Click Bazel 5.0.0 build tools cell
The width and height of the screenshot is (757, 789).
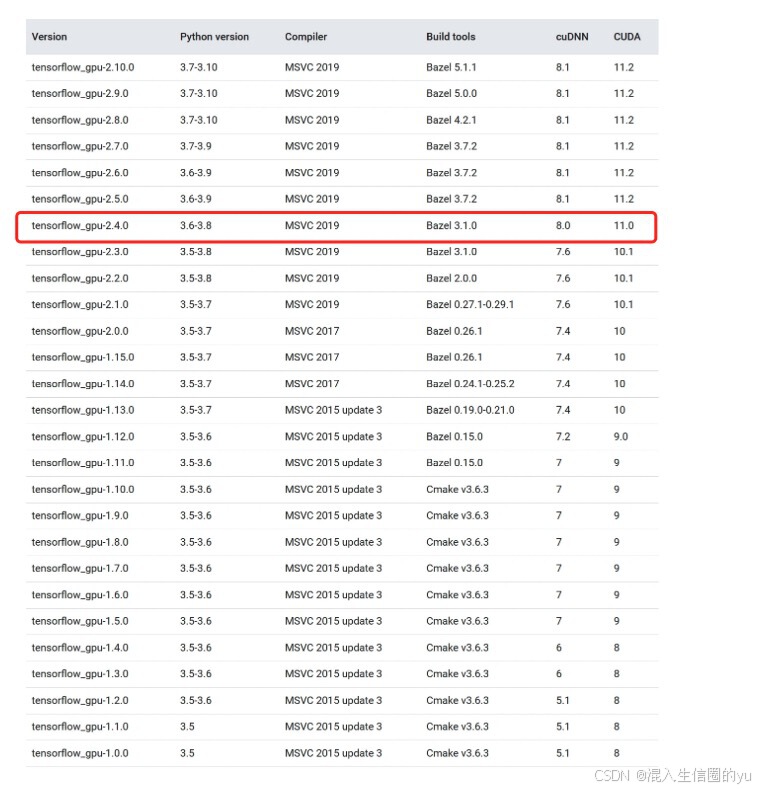[451, 94]
